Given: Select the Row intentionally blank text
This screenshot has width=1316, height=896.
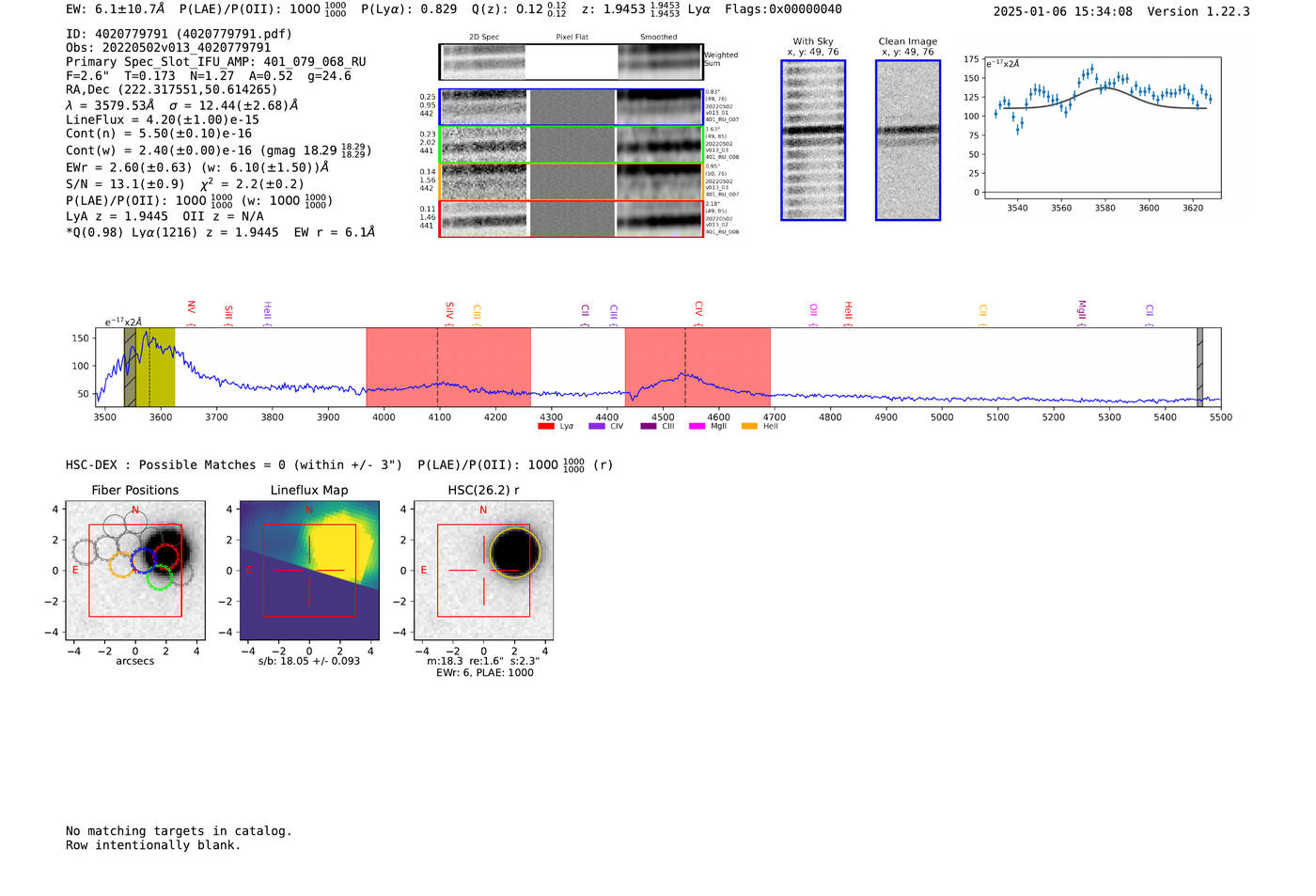Looking at the screenshot, I should pos(153,845).
